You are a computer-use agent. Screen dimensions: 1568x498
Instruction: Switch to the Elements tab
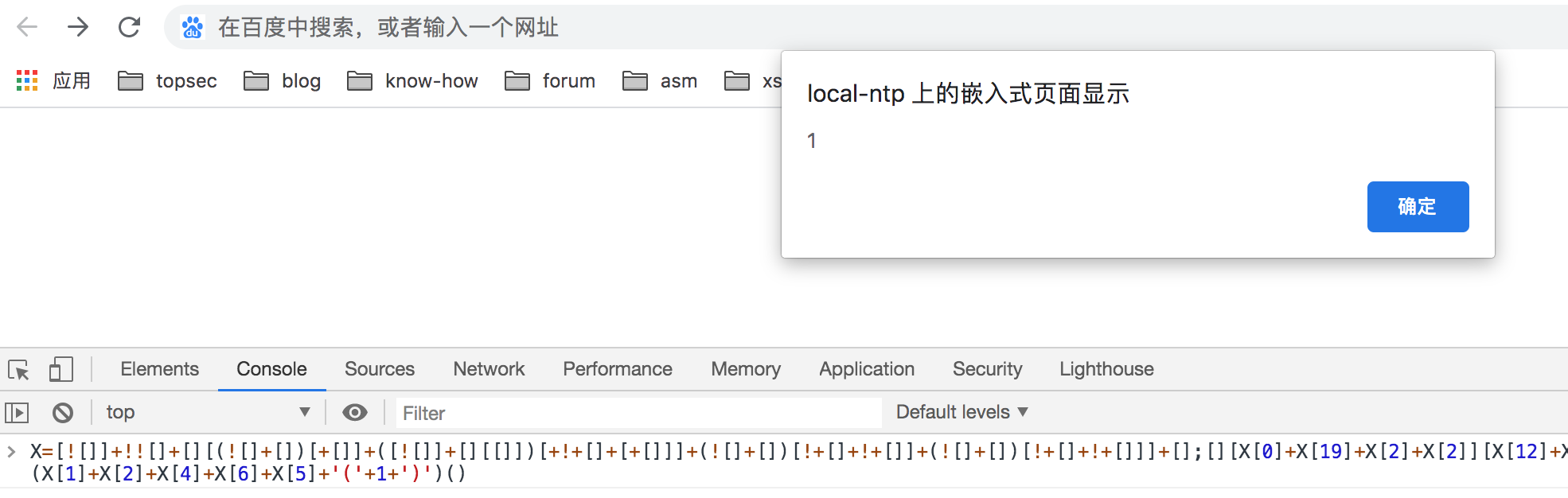click(x=160, y=369)
